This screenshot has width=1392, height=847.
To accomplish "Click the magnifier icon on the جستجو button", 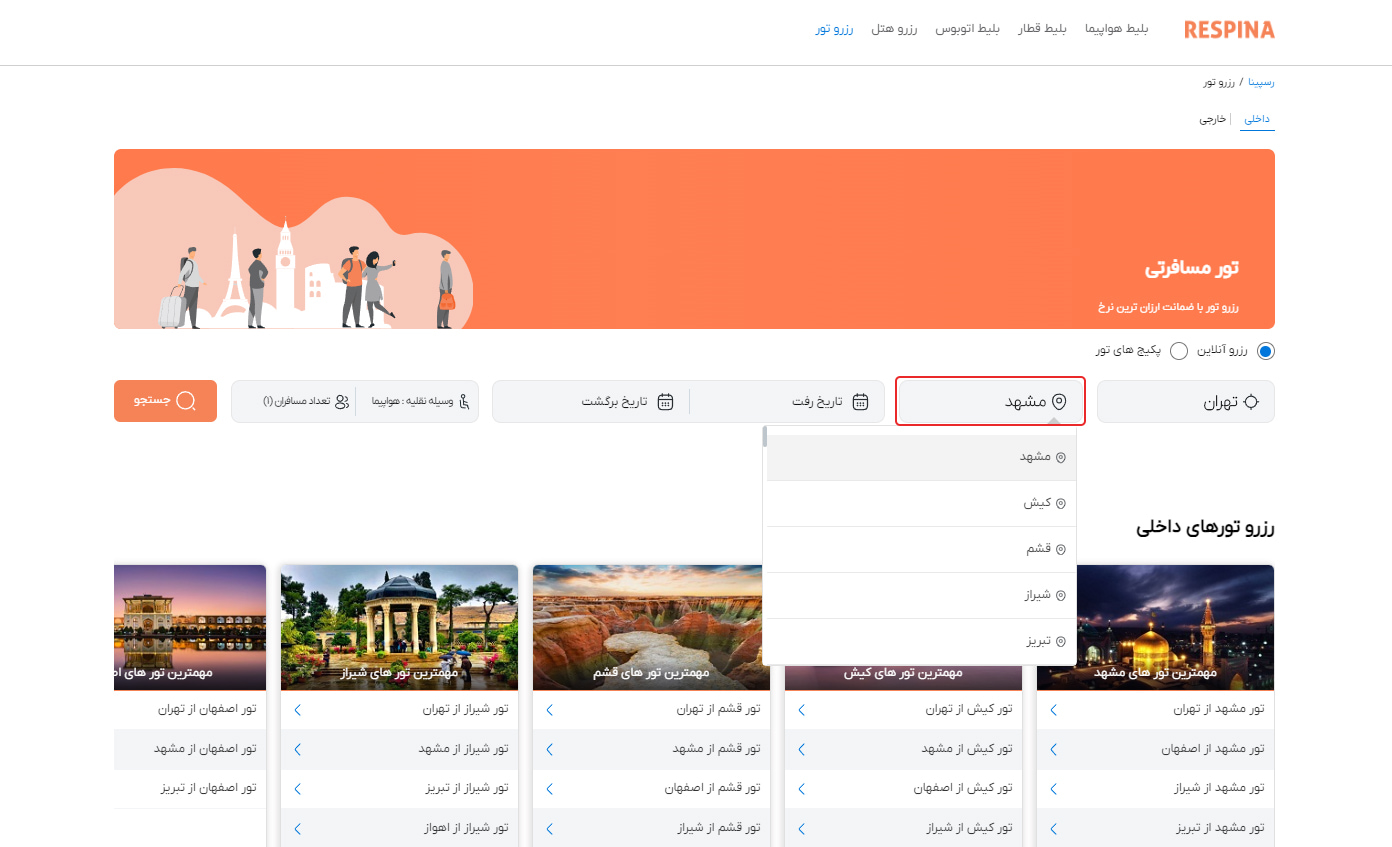I will 186,400.
